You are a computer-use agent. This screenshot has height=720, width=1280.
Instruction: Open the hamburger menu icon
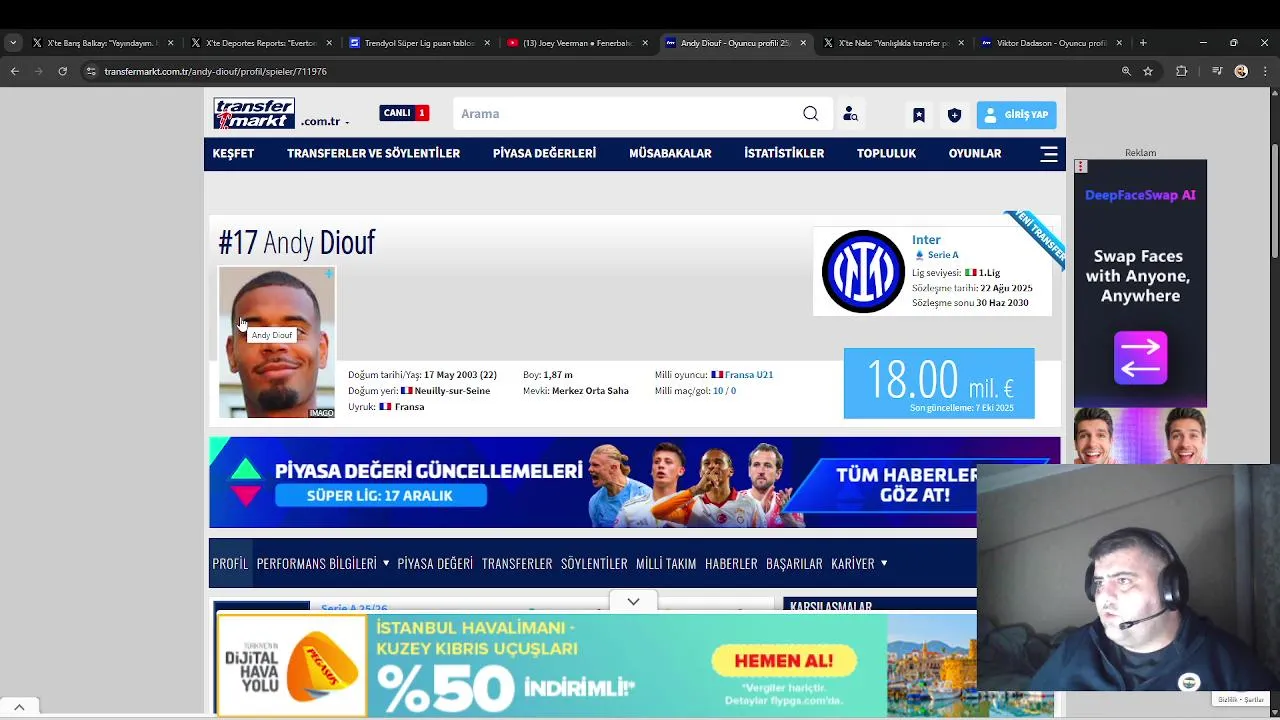tap(1049, 154)
